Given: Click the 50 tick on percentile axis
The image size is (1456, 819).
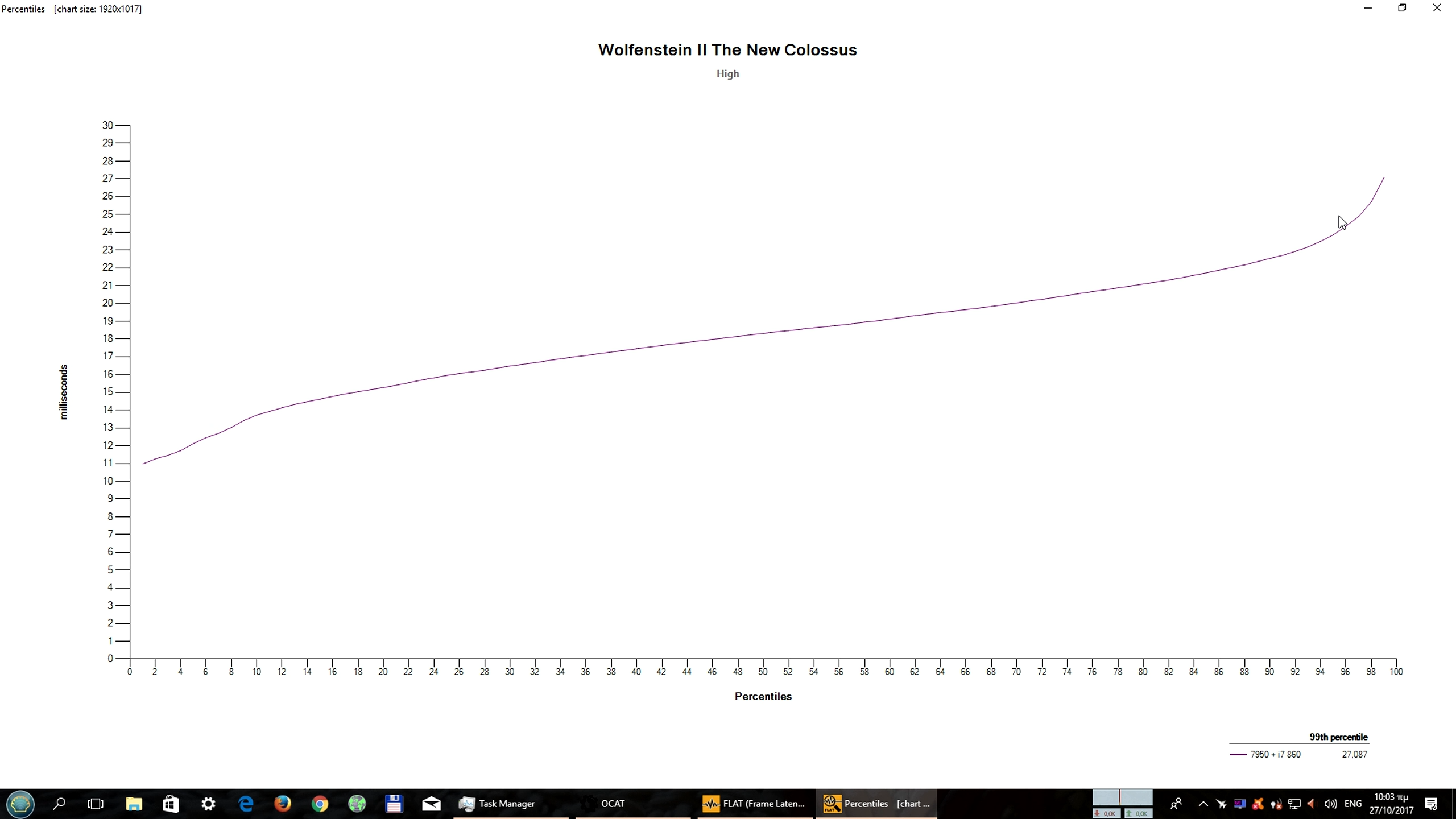Looking at the screenshot, I should [x=763, y=672].
